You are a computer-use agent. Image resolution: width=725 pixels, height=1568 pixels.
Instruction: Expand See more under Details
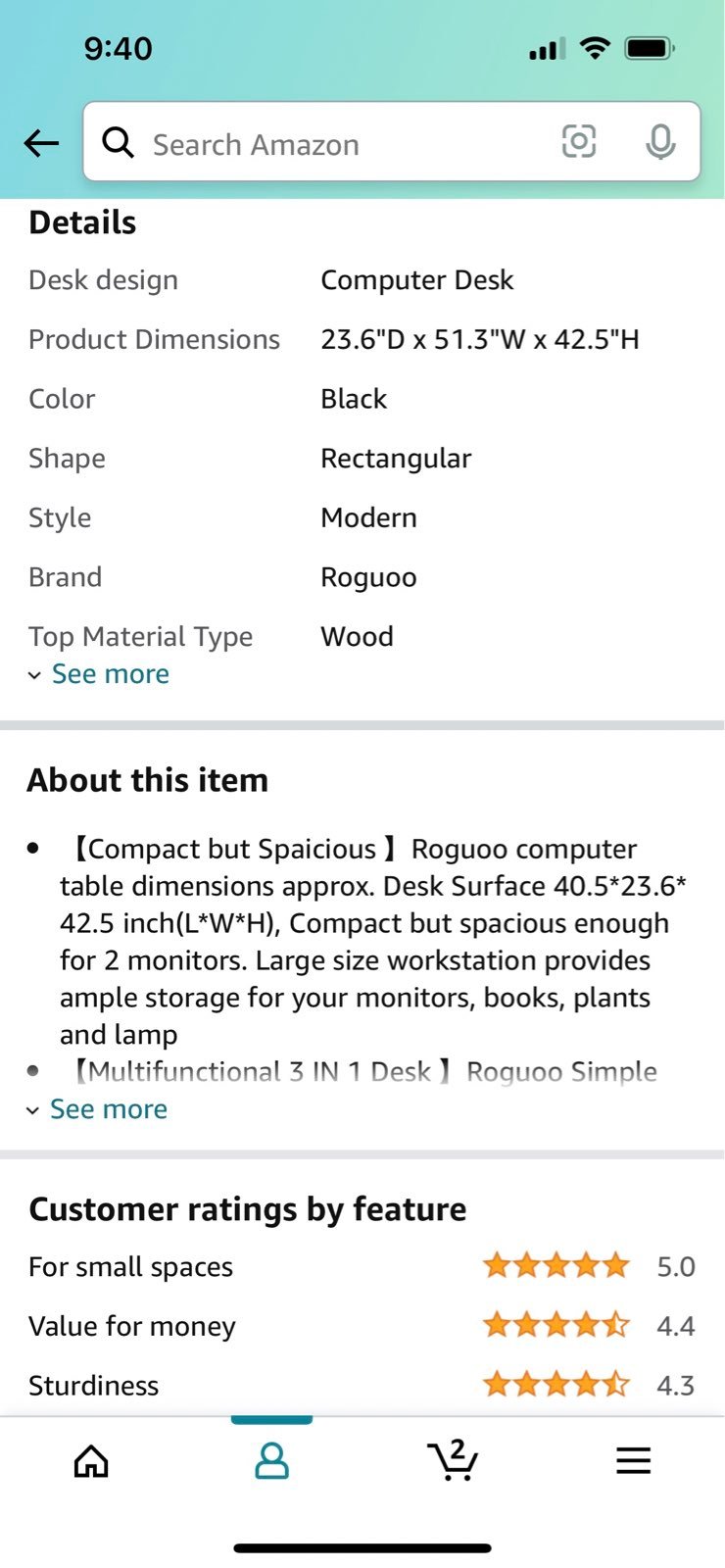pyautogui.click(x=110, y=674)
